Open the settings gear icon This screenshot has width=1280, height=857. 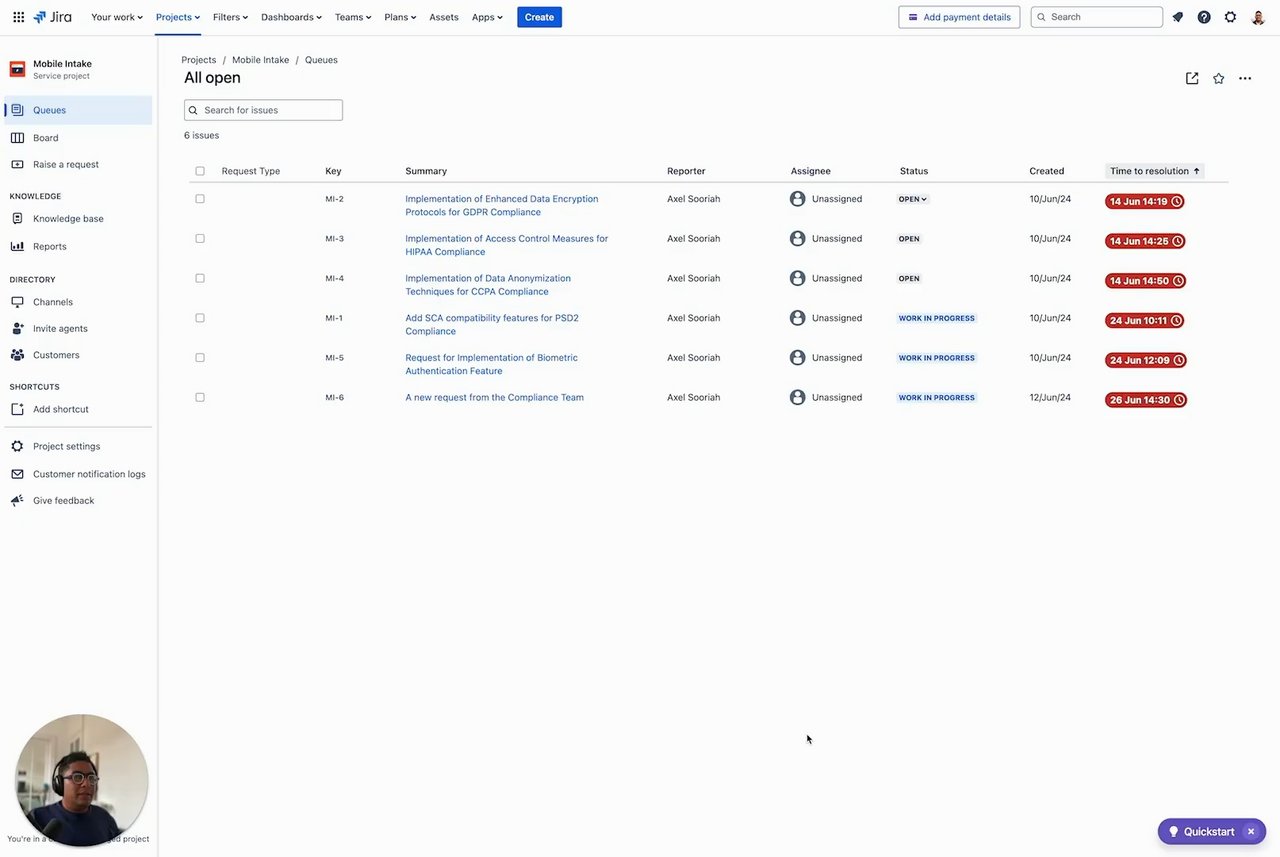point(1230,17)
